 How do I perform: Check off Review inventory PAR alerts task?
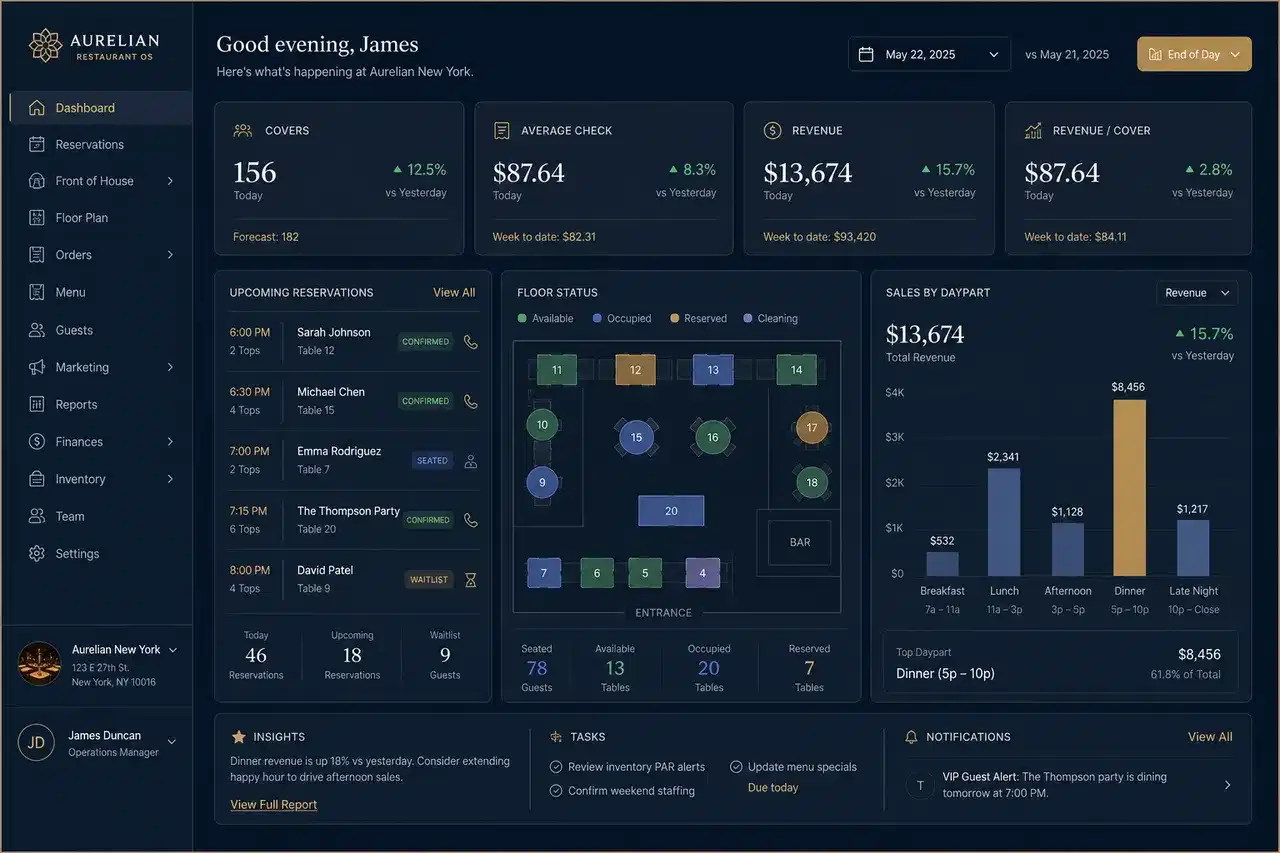pos(556,767)
